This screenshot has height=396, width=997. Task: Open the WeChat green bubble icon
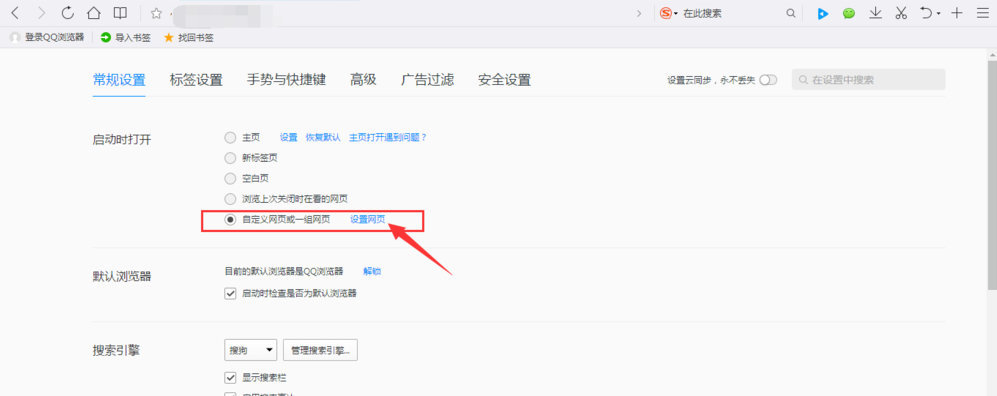click(849, 13)
